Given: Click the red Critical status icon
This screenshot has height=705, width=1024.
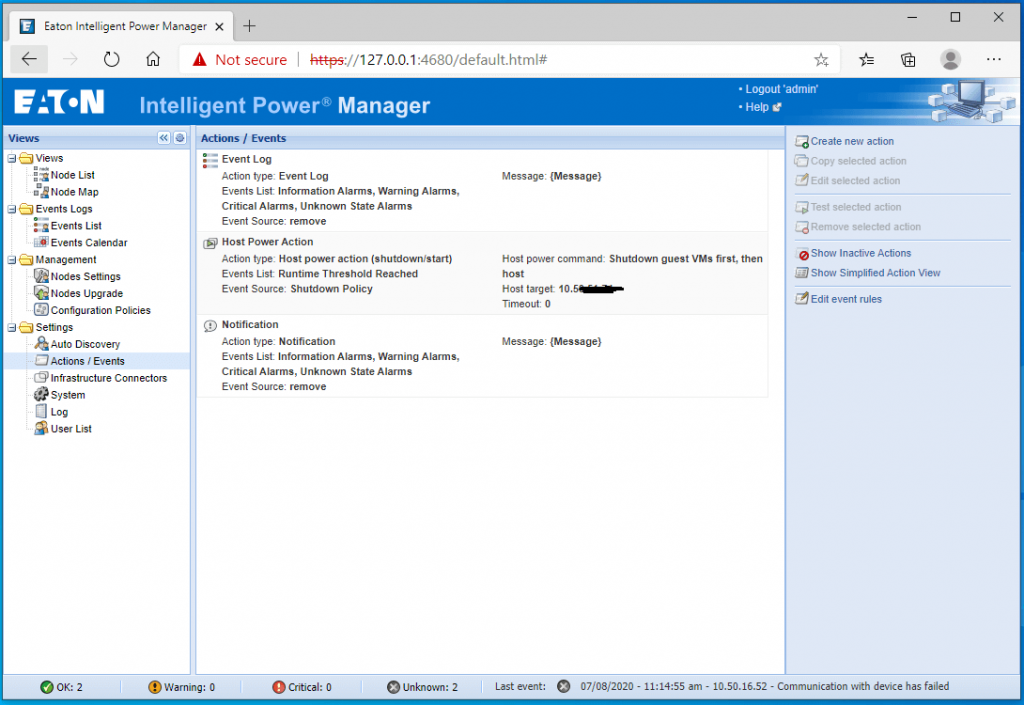Looking at the screenshot, I should pyautogui.click(x=279, y=687).
